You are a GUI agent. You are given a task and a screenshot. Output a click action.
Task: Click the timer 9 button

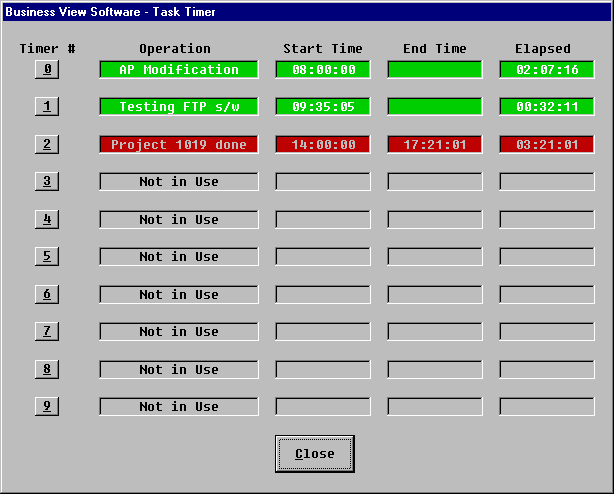[47, 407]
